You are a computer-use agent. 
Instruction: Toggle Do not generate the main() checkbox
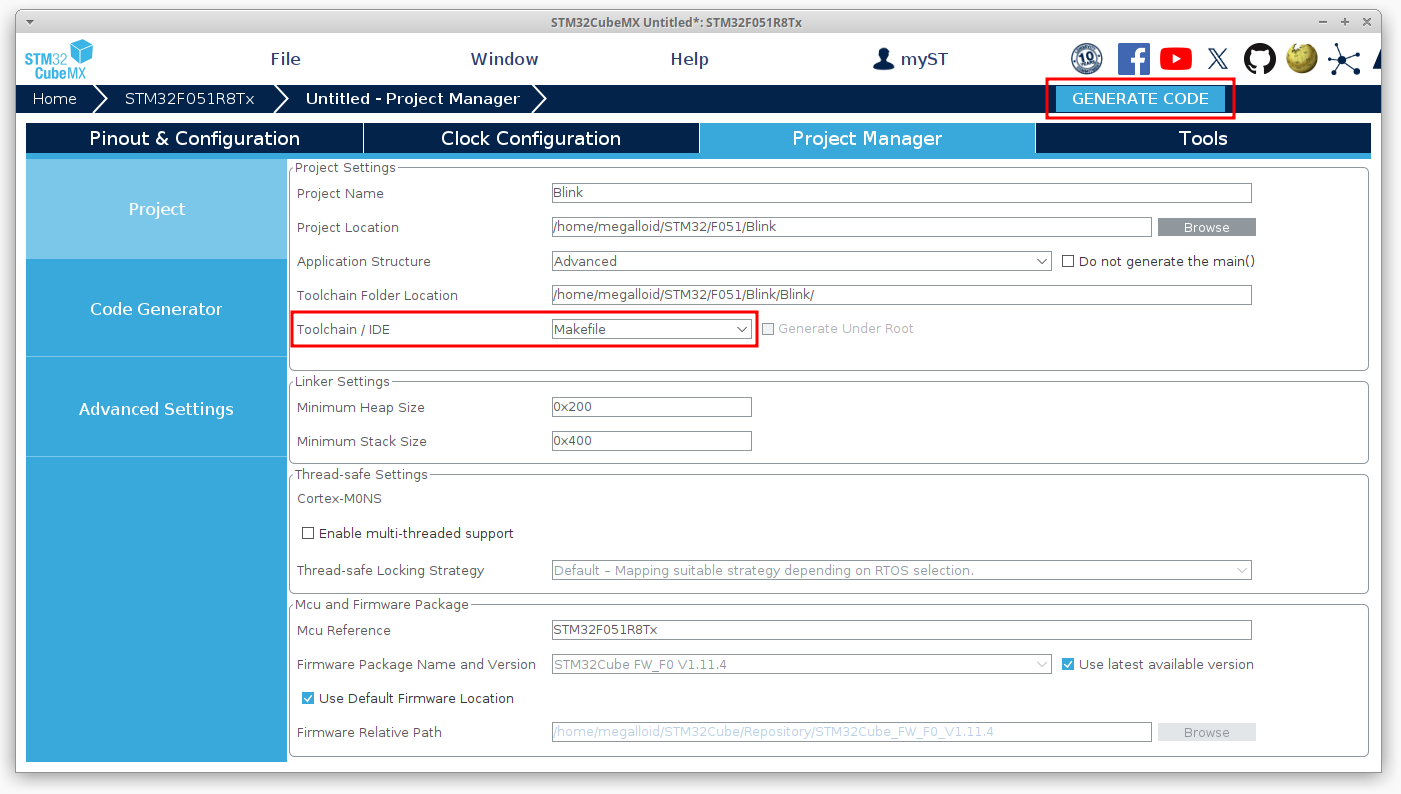[1068, 261]
